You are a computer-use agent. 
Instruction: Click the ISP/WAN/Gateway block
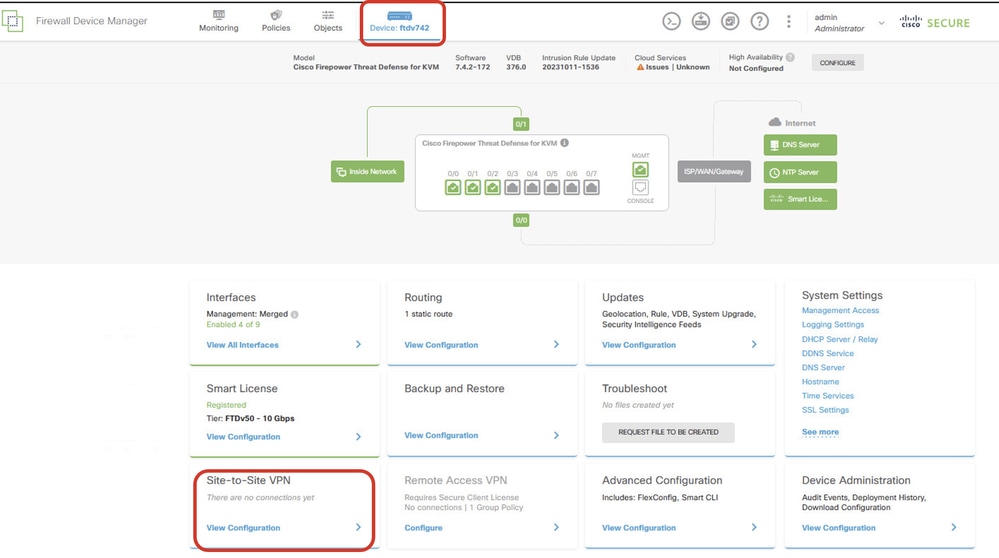coord(714,171)
